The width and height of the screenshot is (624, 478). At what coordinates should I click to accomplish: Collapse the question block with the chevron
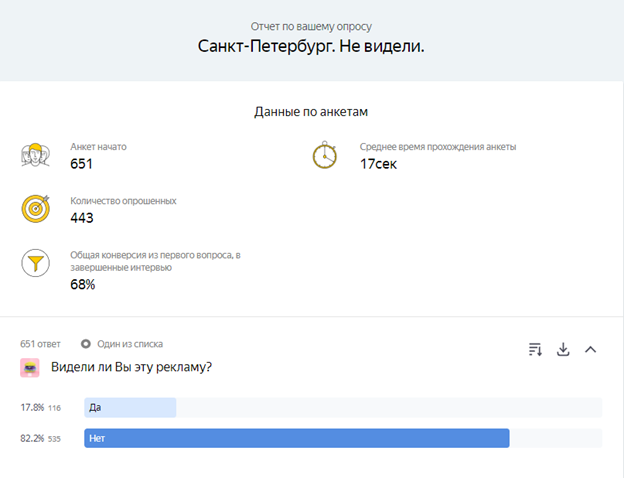pyautogui.click(x=590, y=349)
